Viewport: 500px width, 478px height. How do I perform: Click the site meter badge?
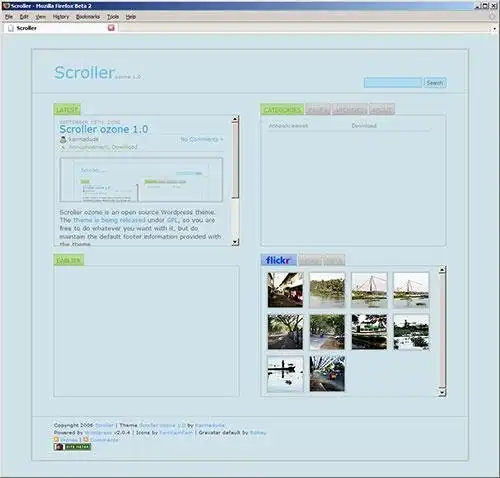coord(72,447)
